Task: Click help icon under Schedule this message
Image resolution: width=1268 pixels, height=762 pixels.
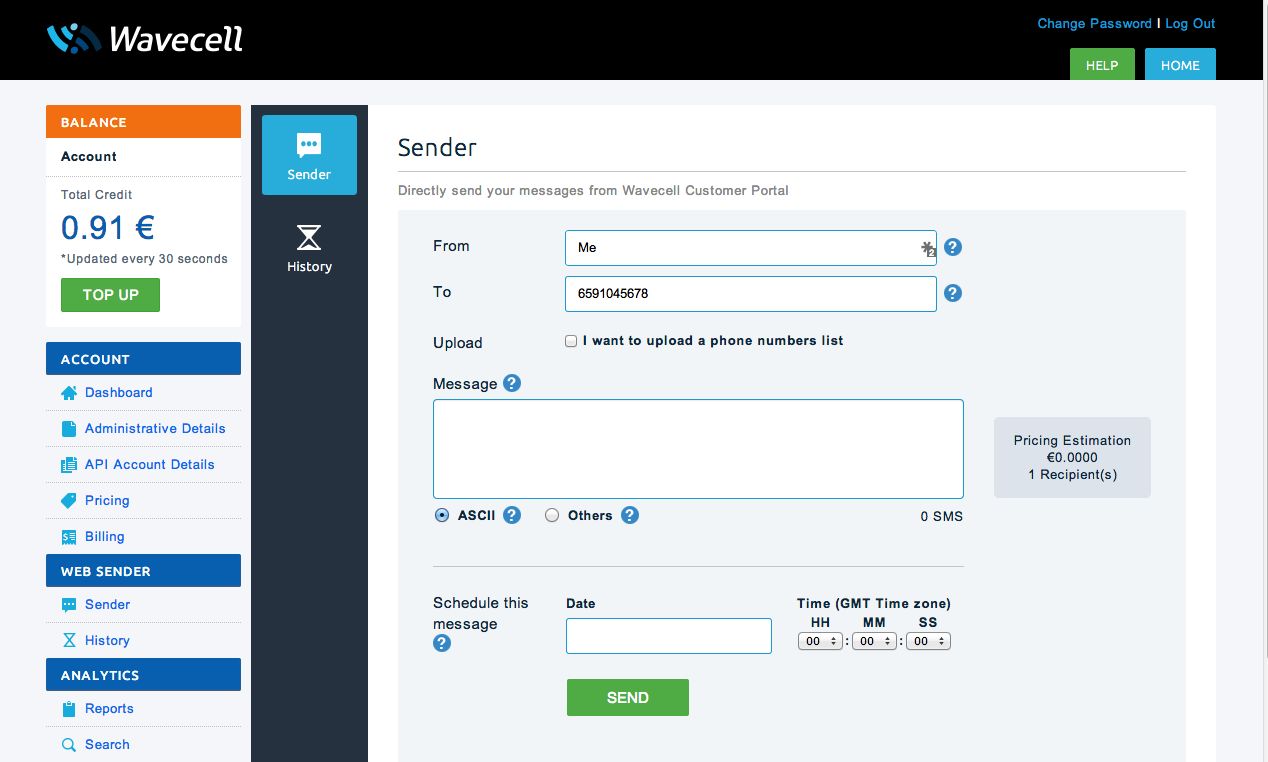Action: (x=442, y=643)
